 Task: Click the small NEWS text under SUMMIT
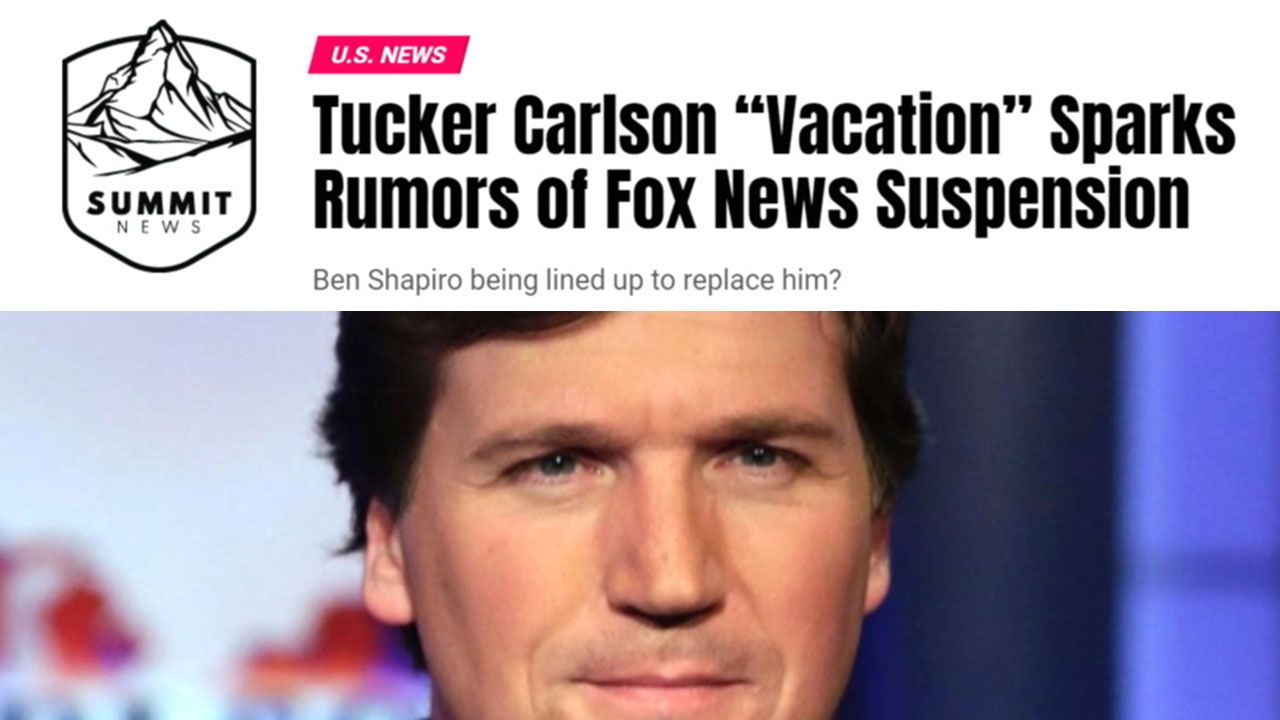[x=159, y=228]
